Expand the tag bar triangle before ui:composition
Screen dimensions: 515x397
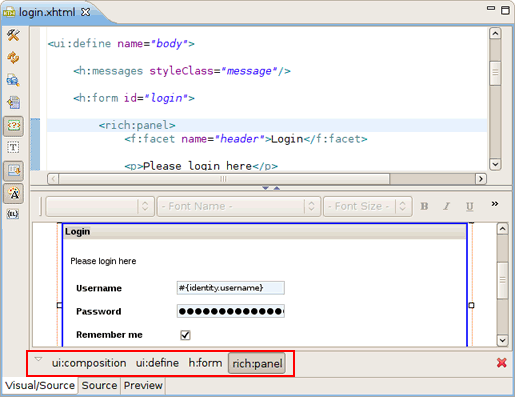click(x=39, y=359)
